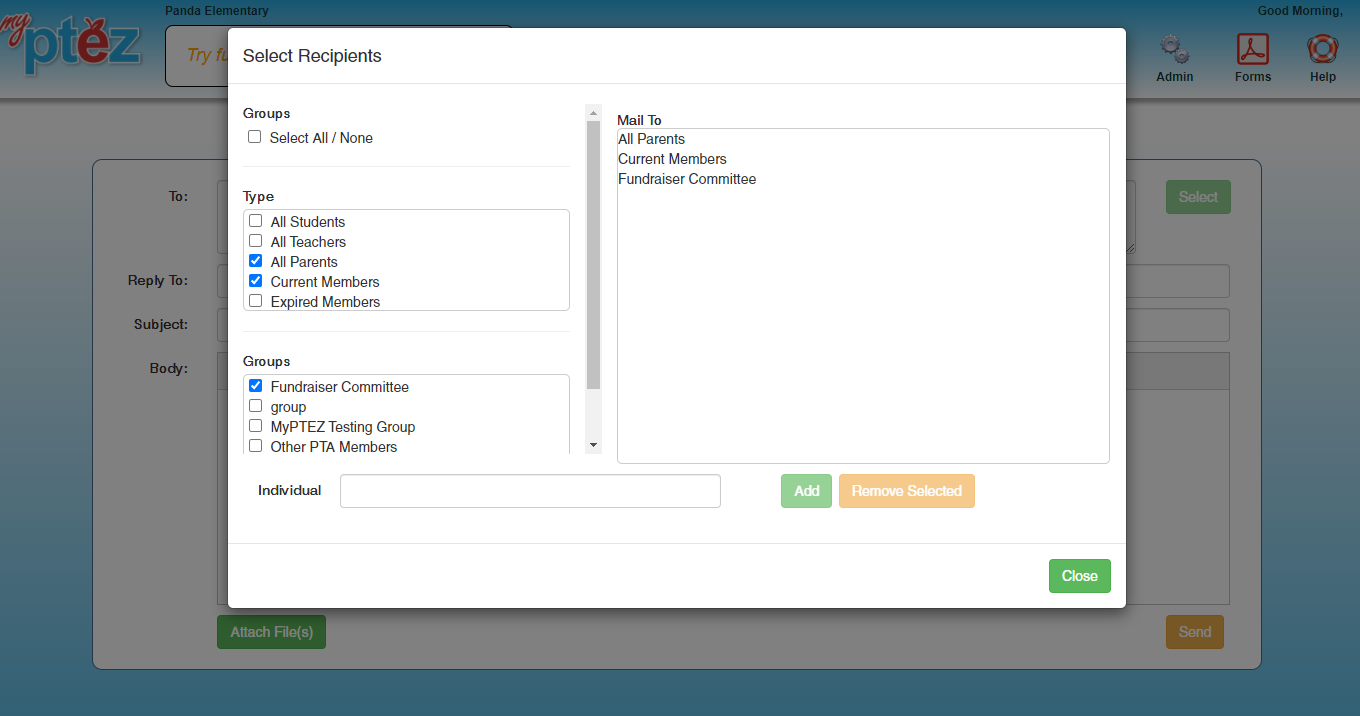1360x716 pixels.
Task: Close the Select Recipients dialog
Action: click(1079, 576)
